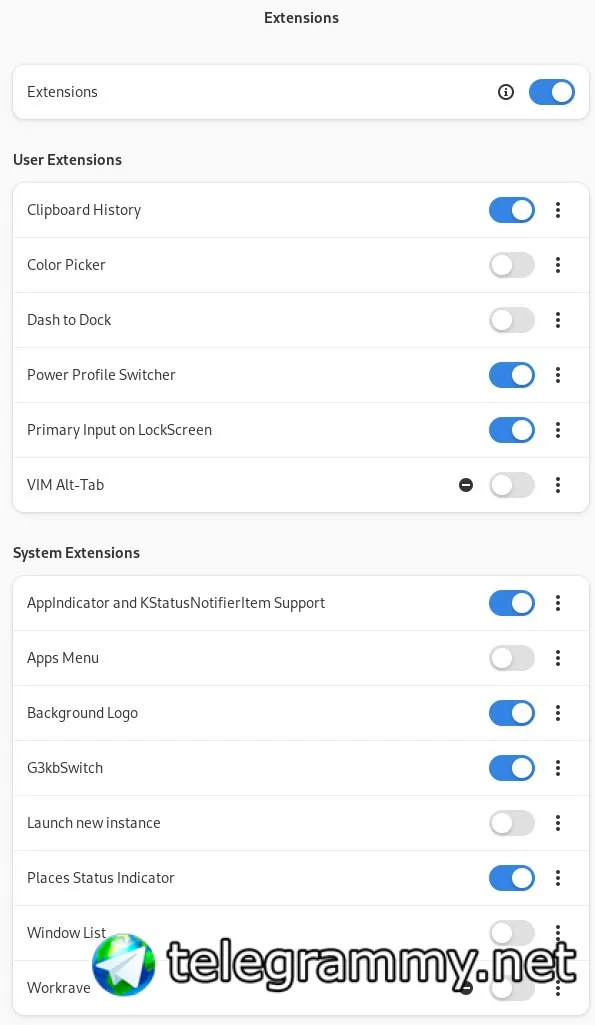Click the error indicator icon on VIM Alt-Tab

pyautogui.click(x=466, y=485)
